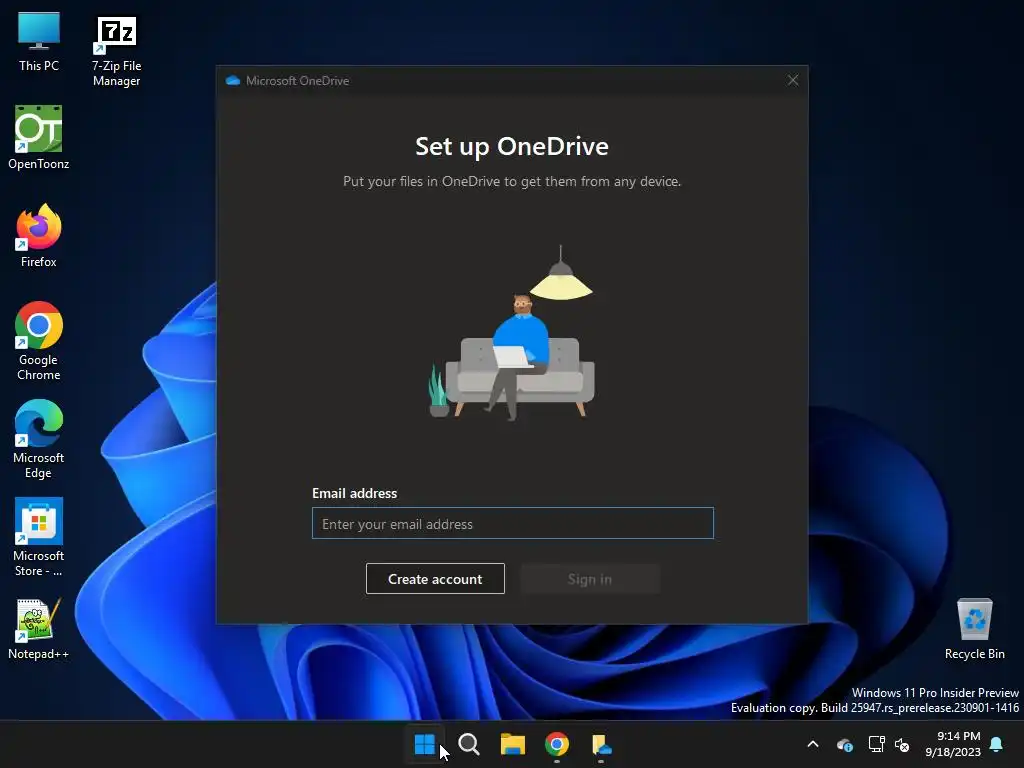1024x768 pixels.
Task: Close the Microsoft OneDrive dialog
Action: (x=793, y=80)
